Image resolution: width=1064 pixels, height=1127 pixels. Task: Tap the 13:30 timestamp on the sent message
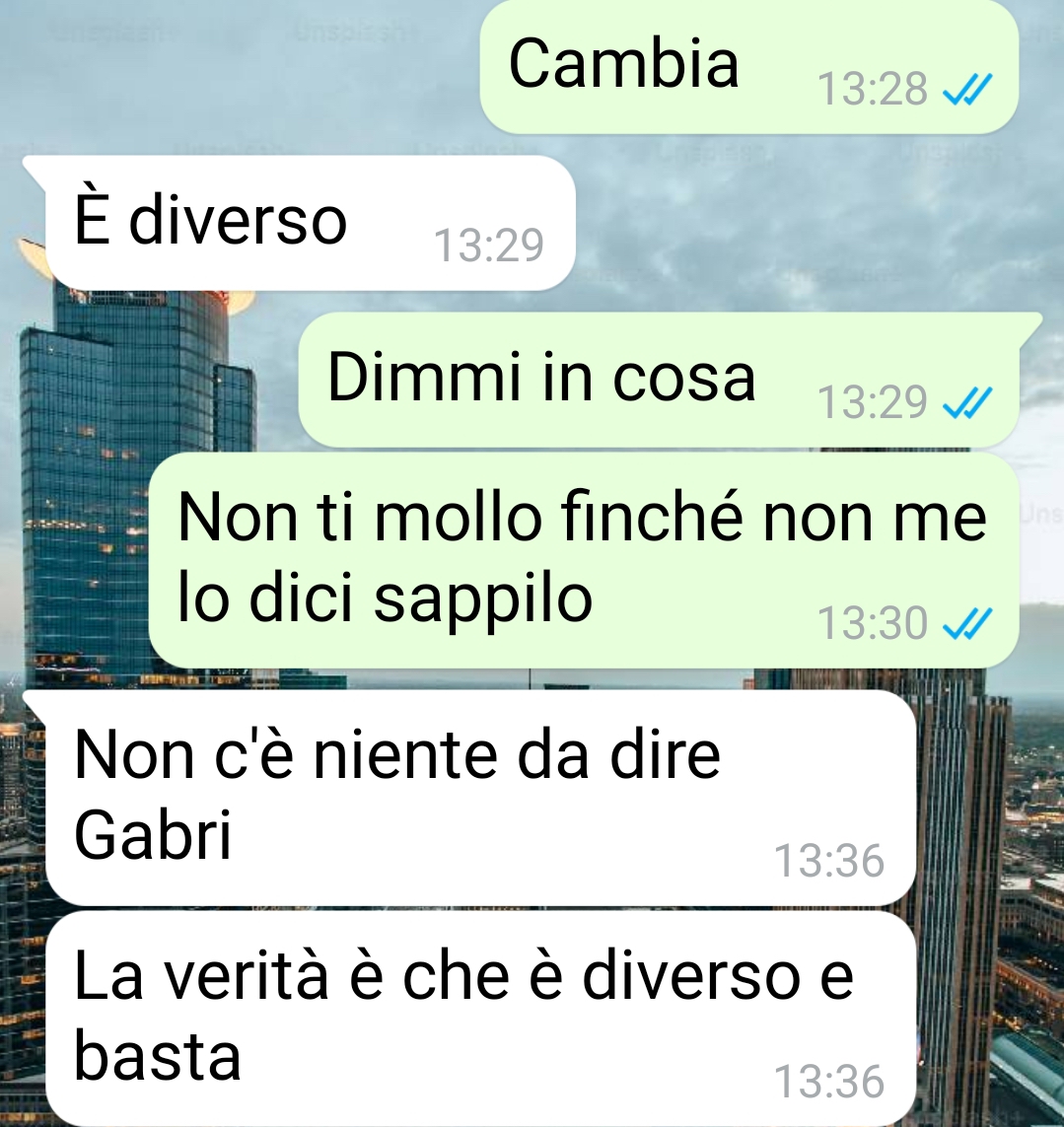(x=872, y=623)
